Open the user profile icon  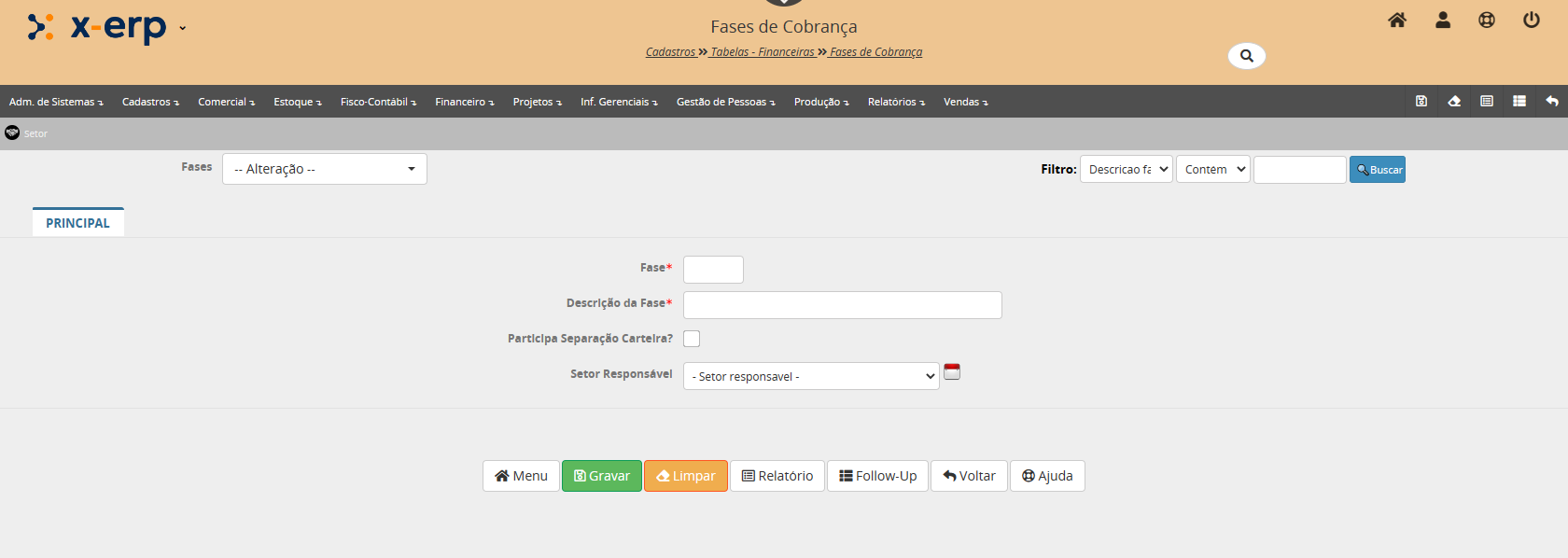(1442, 21)
